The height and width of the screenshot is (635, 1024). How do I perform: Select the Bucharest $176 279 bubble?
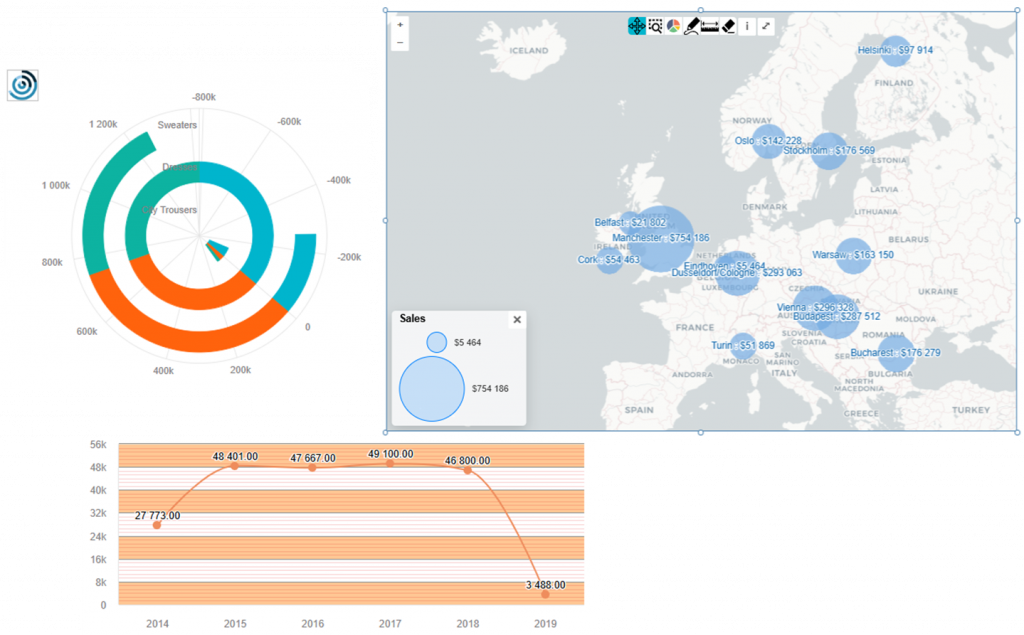[x=895, y=353]
